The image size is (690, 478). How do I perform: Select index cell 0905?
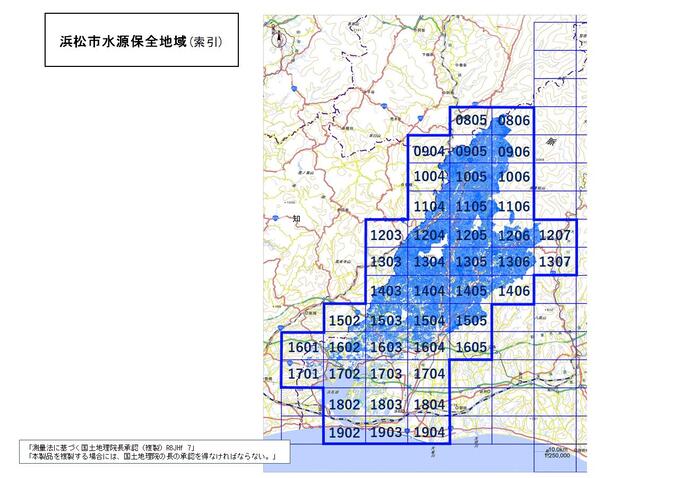pyautogui.click(x=471, y=150)
